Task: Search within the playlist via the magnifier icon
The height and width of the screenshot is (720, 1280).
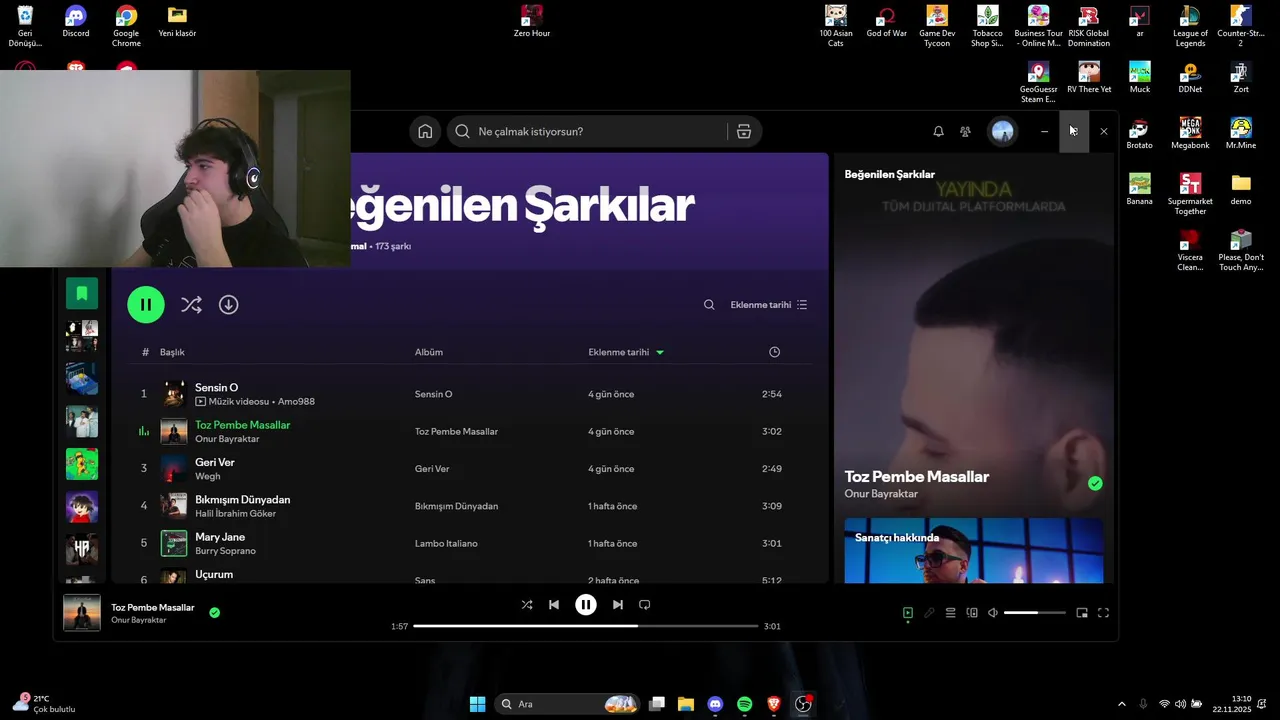Action: pos(709,305)
